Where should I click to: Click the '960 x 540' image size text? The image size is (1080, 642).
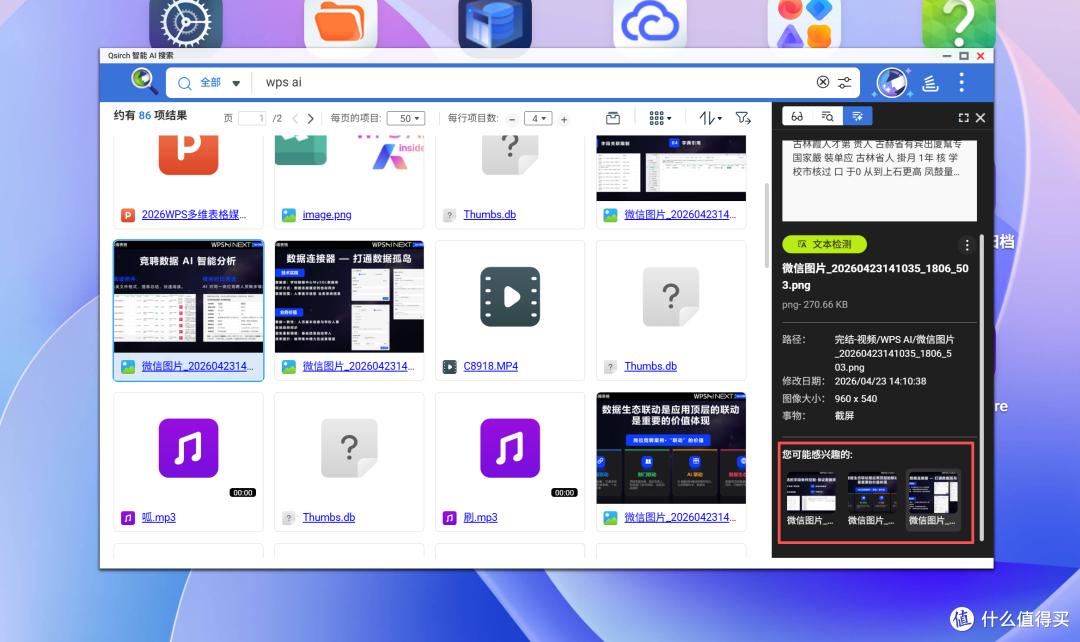pyautogui.click(x=855, y=399)
